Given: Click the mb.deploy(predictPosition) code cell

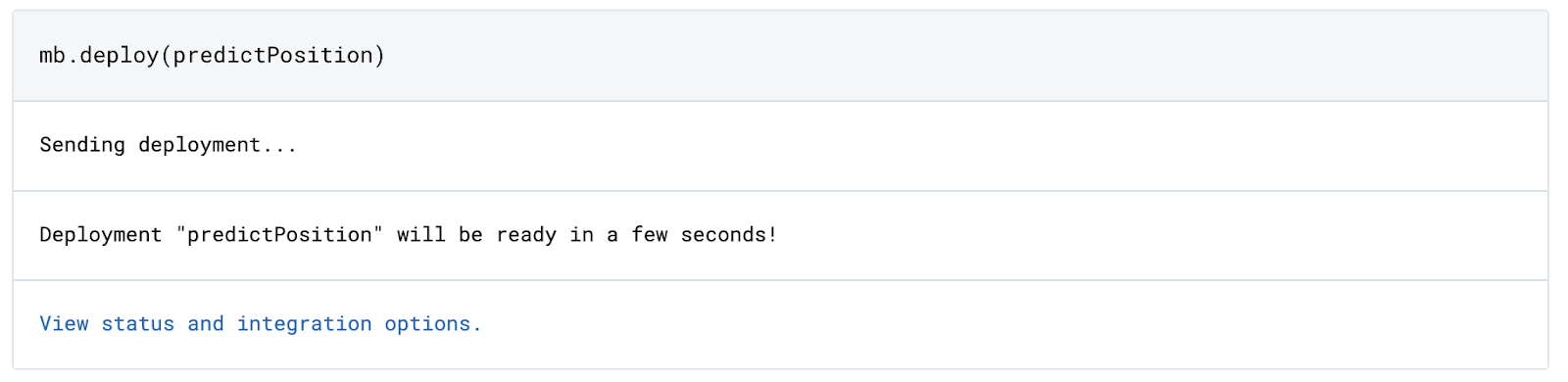Looking at the screenshot, I should coord(780,56).
